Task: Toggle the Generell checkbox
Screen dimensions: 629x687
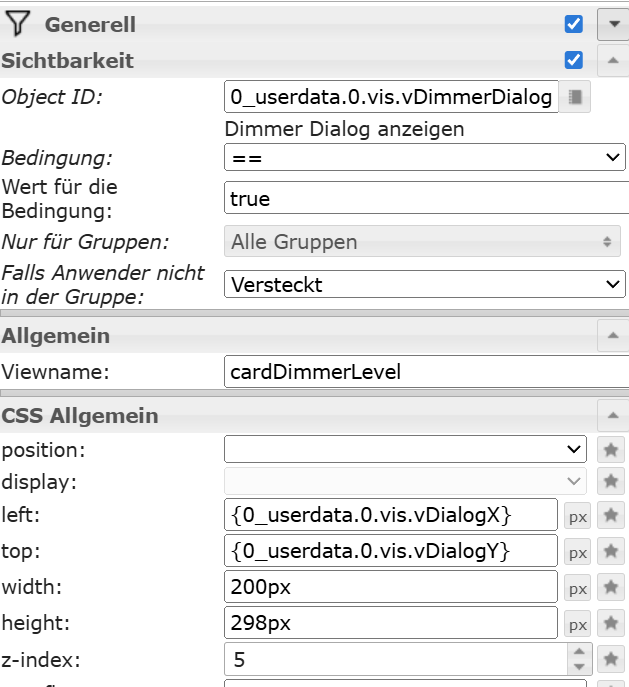Action: coord(573,24)
